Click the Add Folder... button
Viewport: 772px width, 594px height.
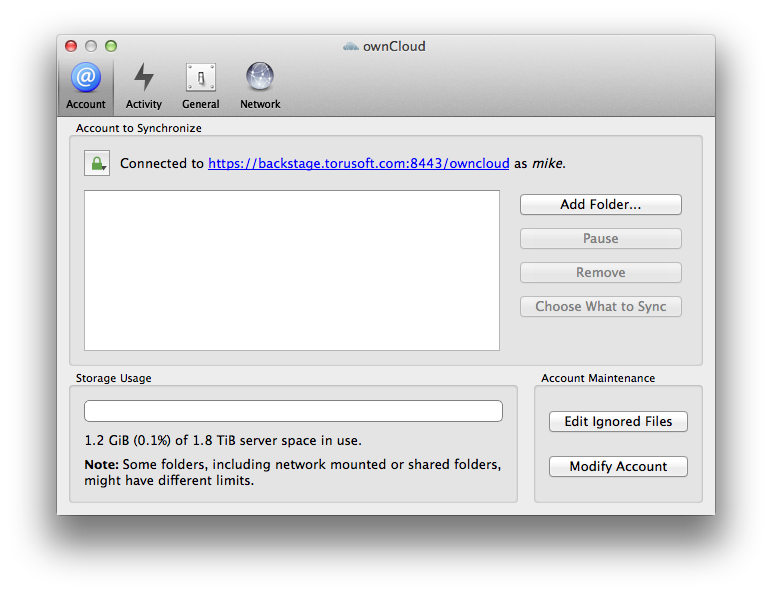[x=601, y=204]
